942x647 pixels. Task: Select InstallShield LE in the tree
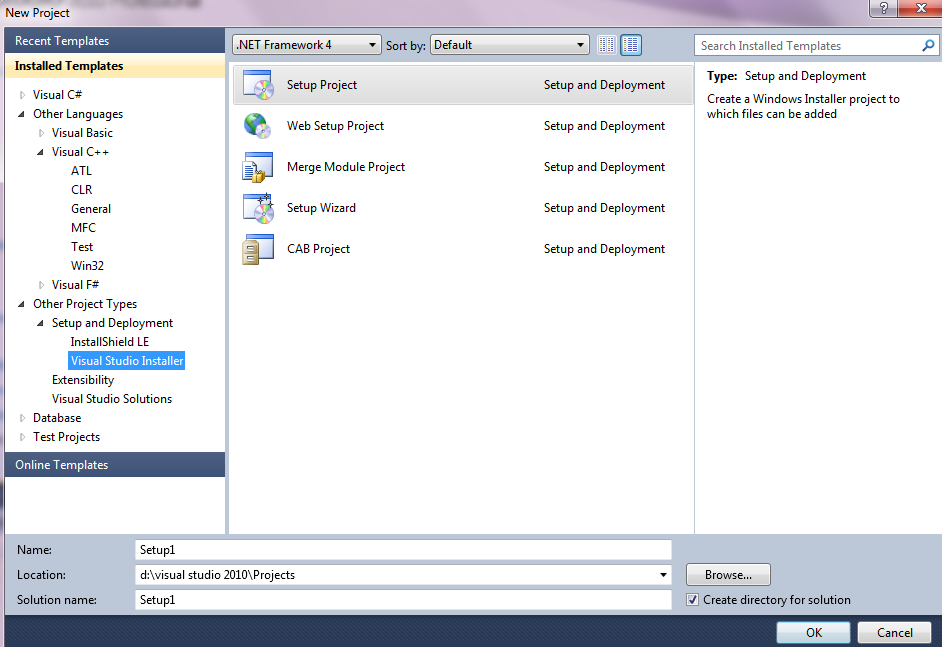tap(110, 342)
